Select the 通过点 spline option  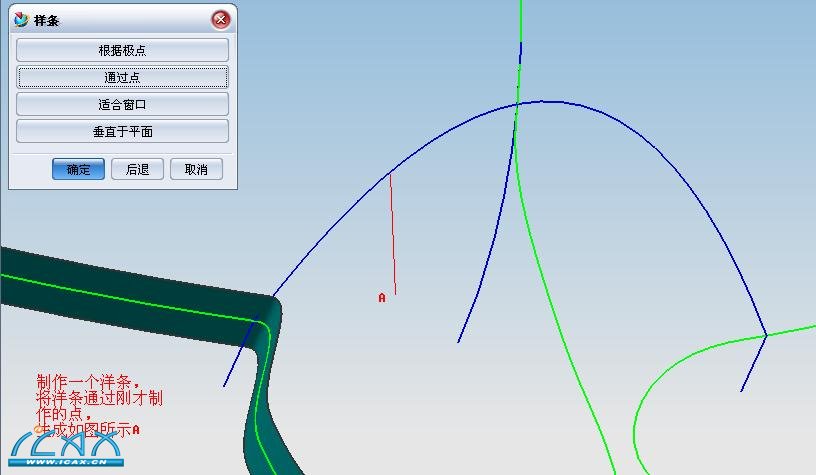tap(122, 78)
